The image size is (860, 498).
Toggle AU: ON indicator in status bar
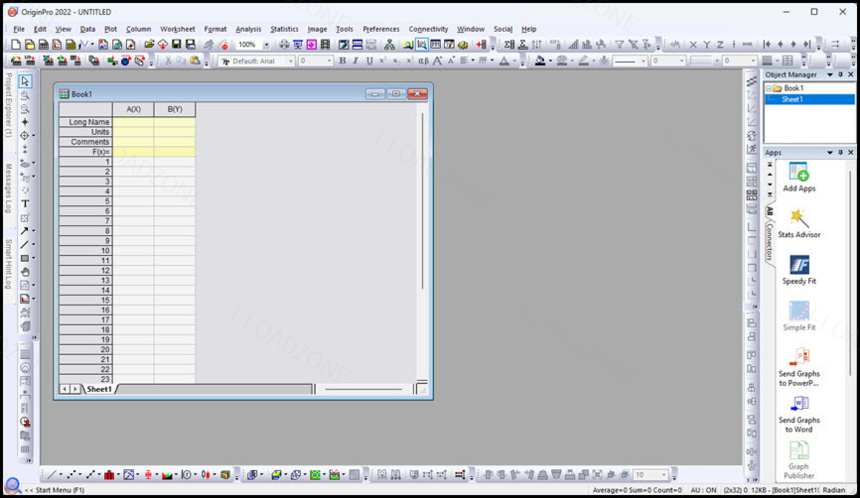coord(703,490)
